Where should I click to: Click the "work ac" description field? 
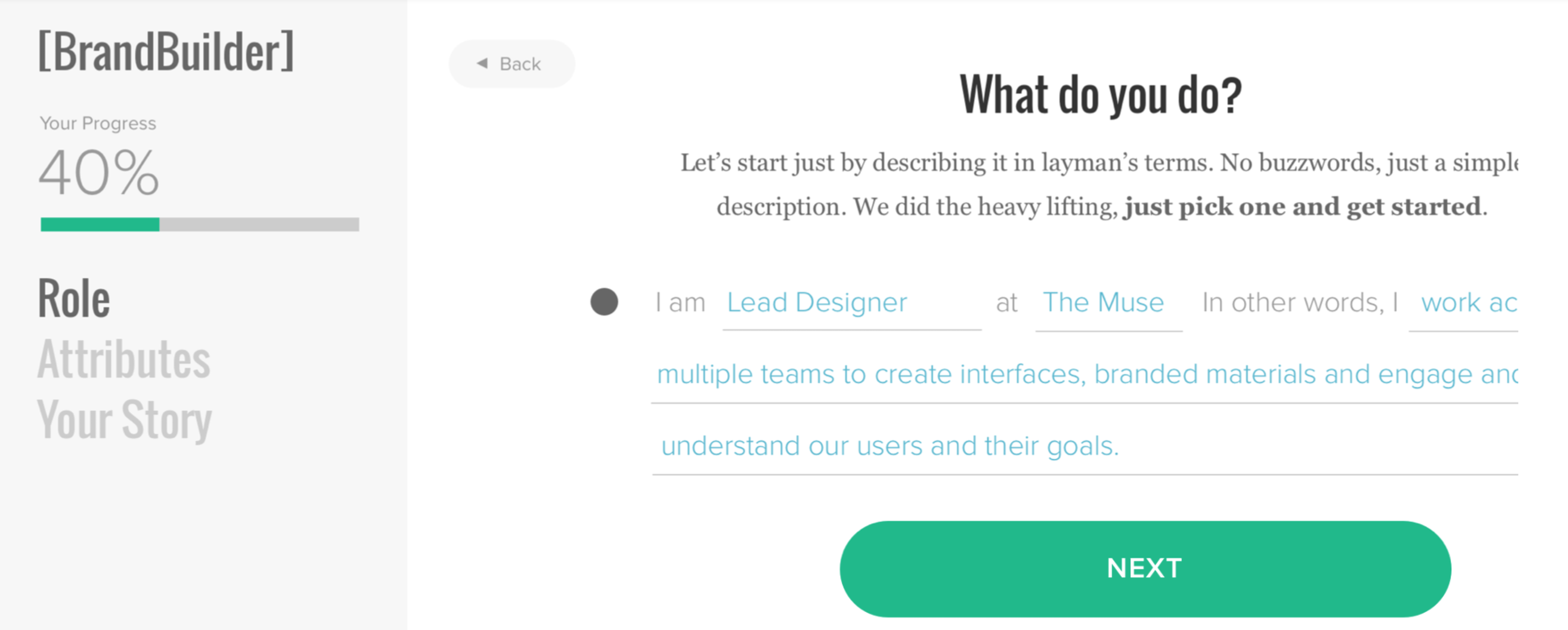1467,303
